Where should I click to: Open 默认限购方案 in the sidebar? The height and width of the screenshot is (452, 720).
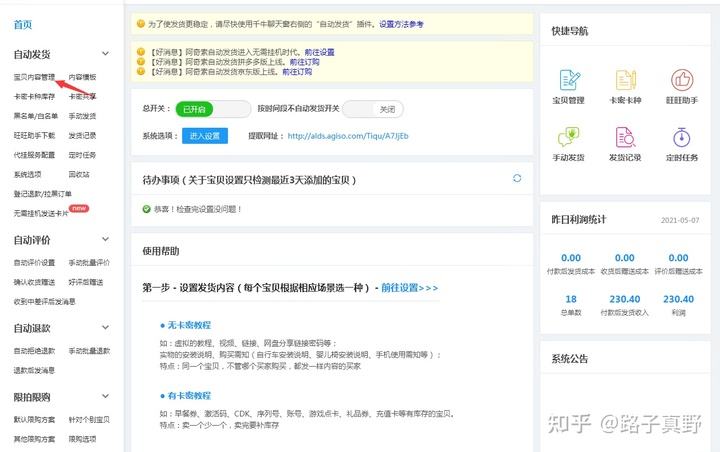34,420
